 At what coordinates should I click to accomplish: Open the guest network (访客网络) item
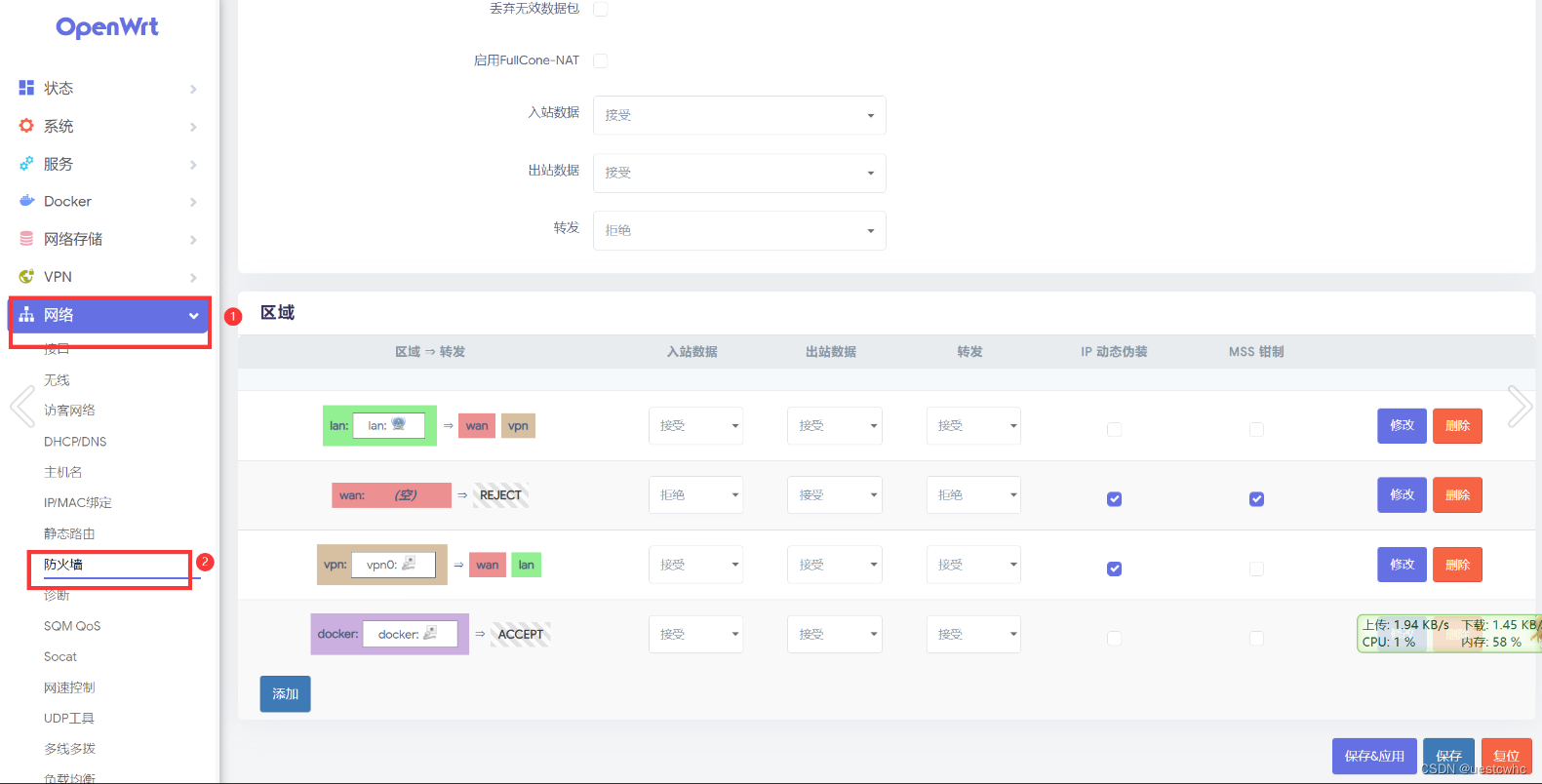click(x=69, y=411)
